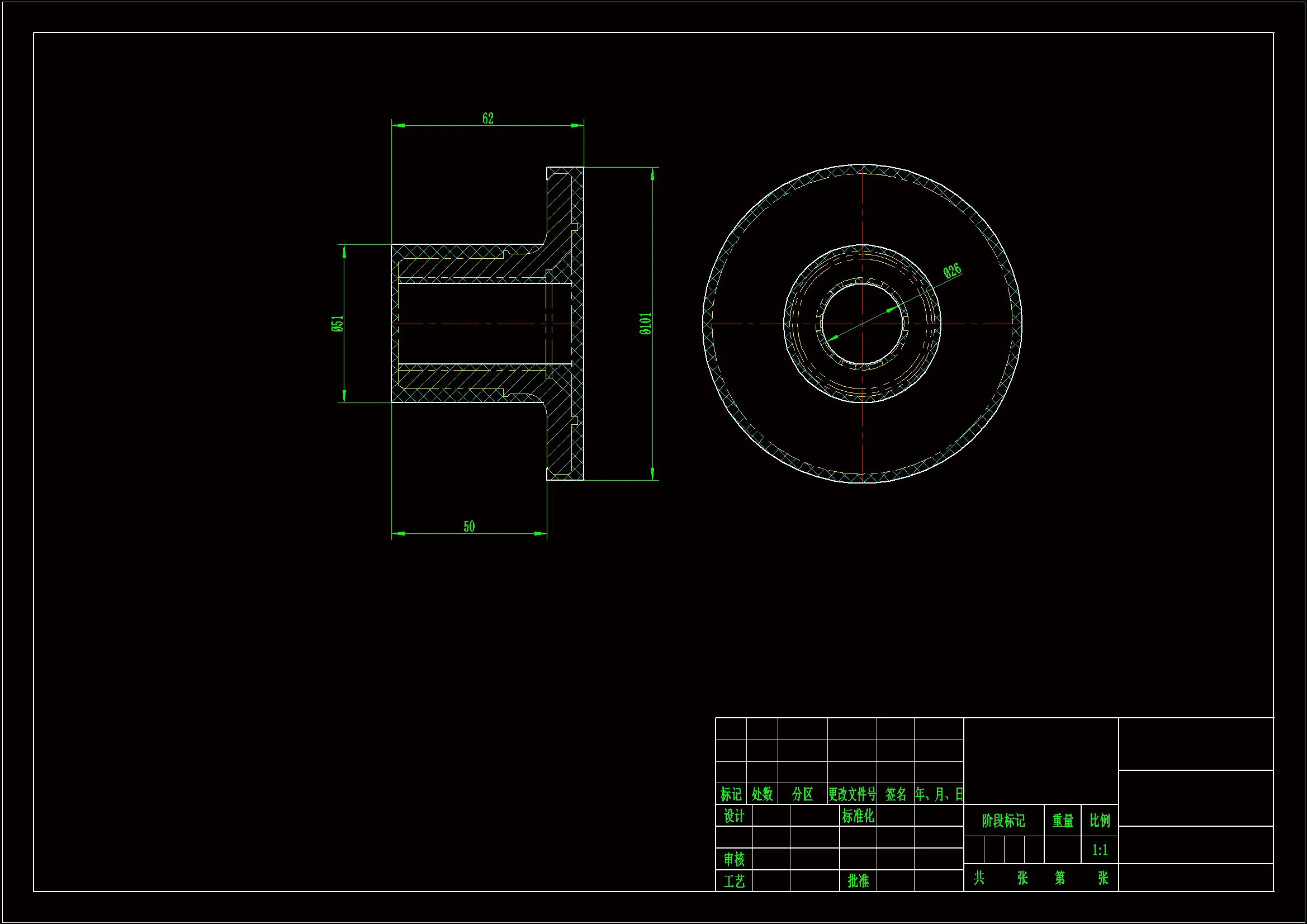
Task: Select the 阶段标记 header cell
Action: [1003, 821]
